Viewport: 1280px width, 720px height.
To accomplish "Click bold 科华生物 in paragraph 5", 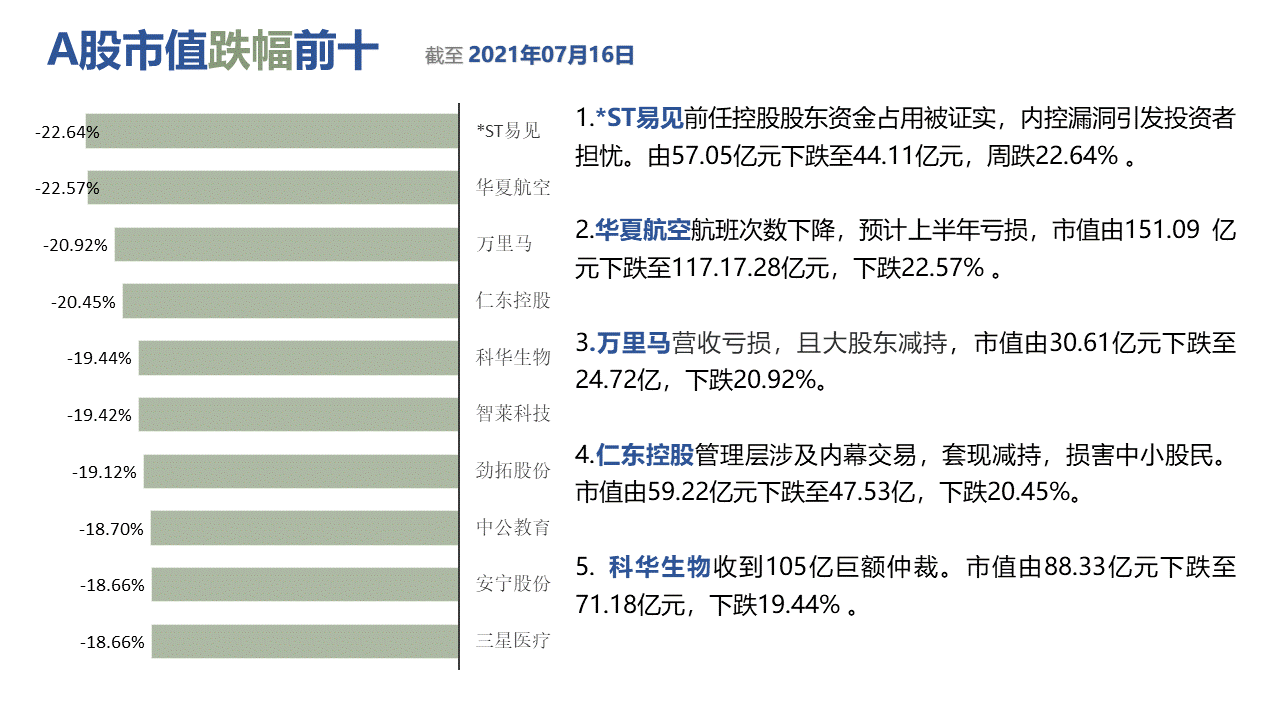I will pyautogui.click(x=659, y=569).
